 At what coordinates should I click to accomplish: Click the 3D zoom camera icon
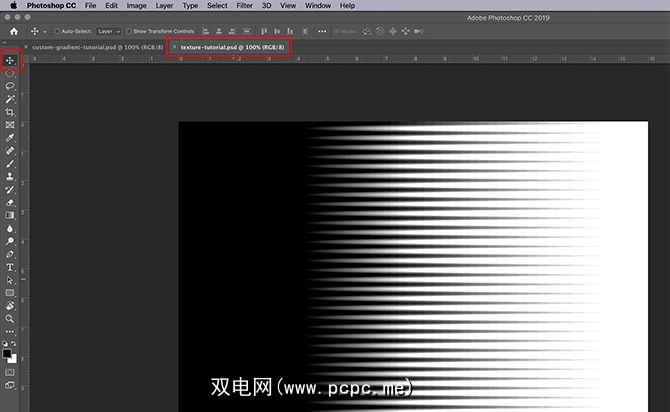[x=418, y=31]
